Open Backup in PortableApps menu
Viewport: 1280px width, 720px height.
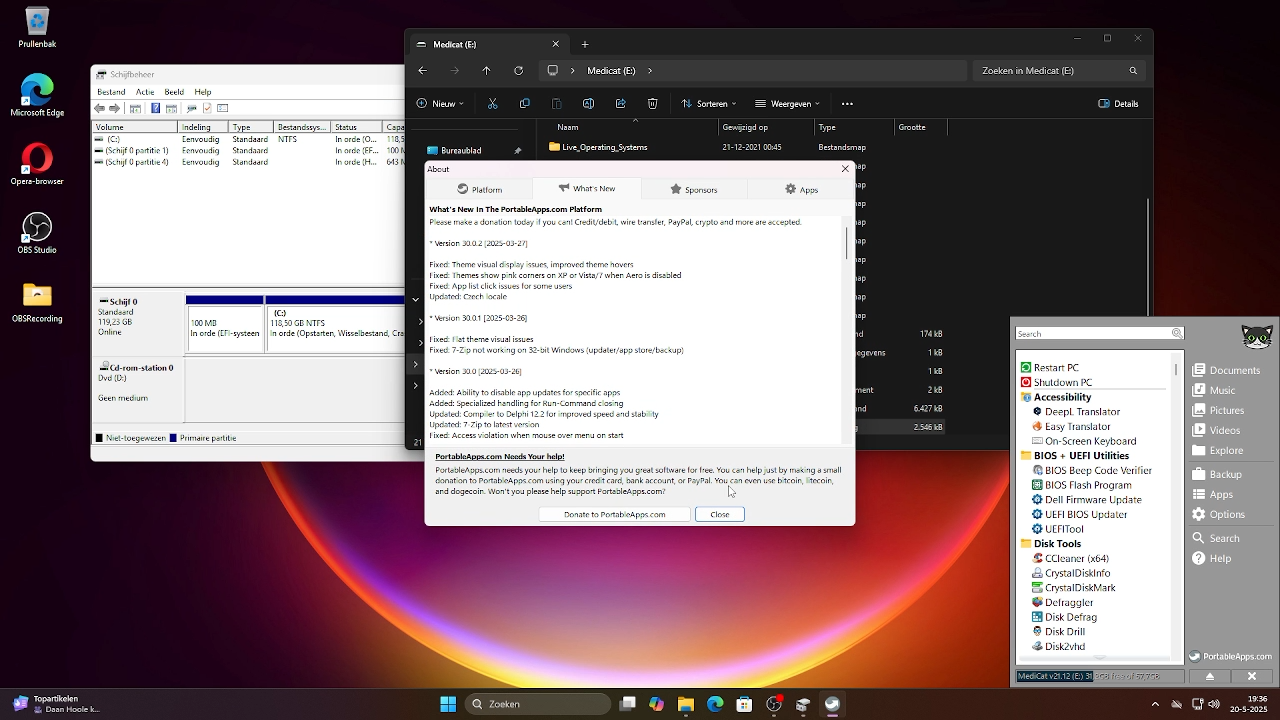click(x=1217, y=474)
